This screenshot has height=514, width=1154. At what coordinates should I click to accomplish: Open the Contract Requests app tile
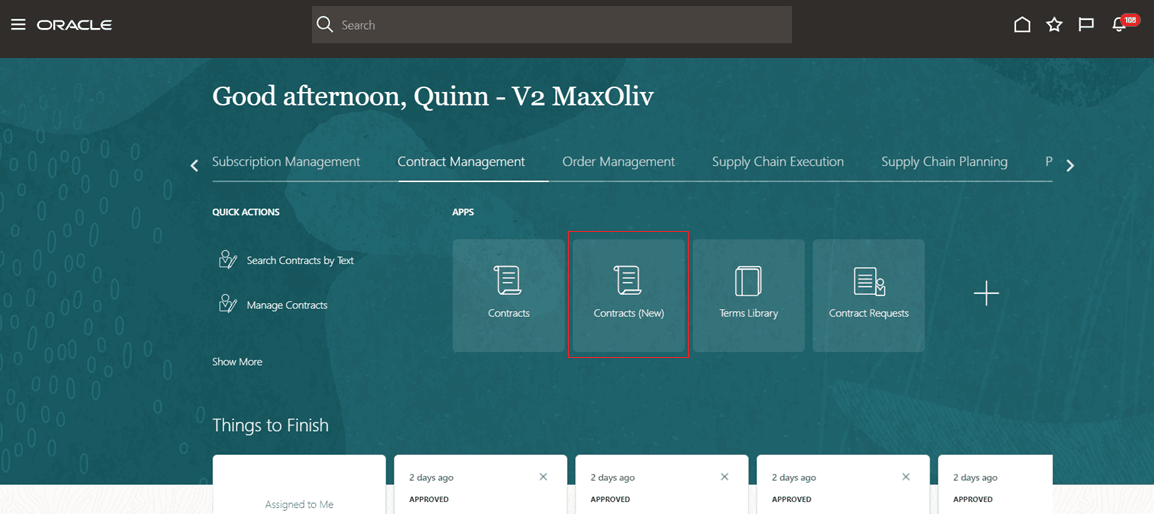[x=868, y=295]
